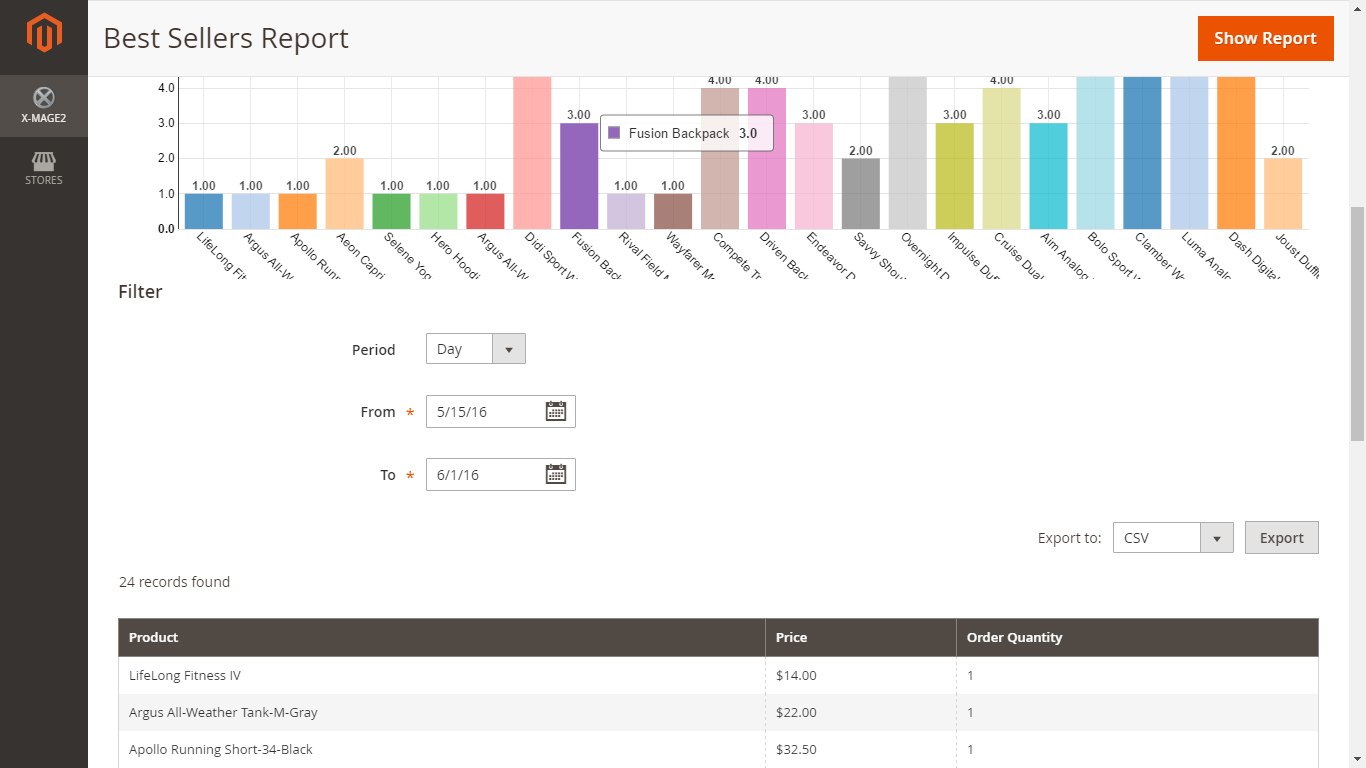Viewport: 1366px width, 768px height.
Task: Click the Apollo Running Short-34-Black product cell
Action: pos(442,749)
